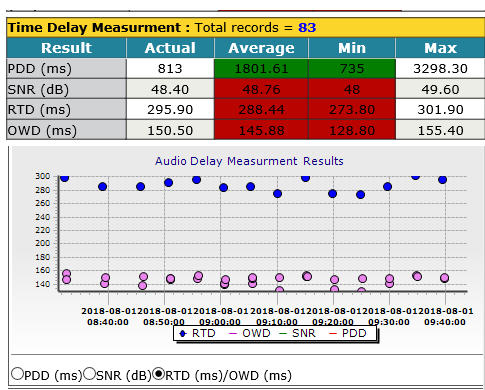Click the green PDD average cell 1801.61
This screenshot has width=485, height=390.
261,69
